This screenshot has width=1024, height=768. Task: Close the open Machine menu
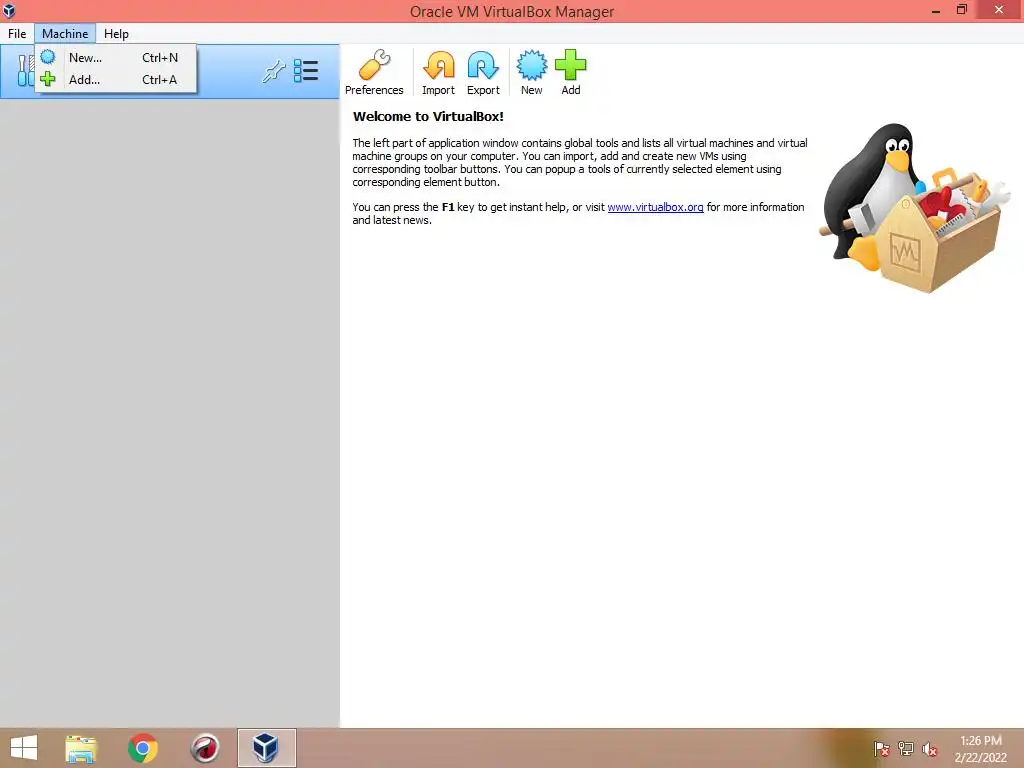coord(65,33)
